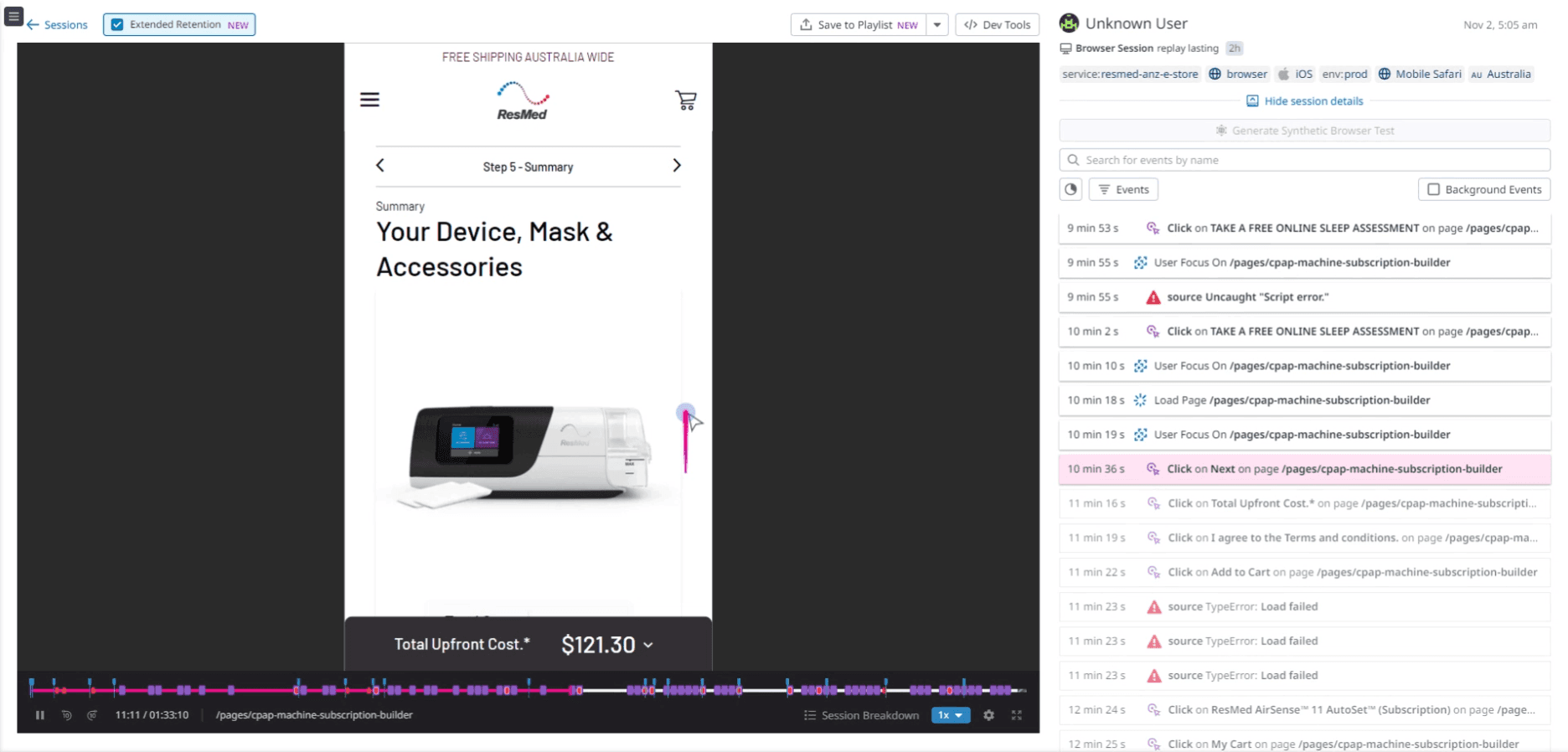Select the browser tag

coord(1238,75)
